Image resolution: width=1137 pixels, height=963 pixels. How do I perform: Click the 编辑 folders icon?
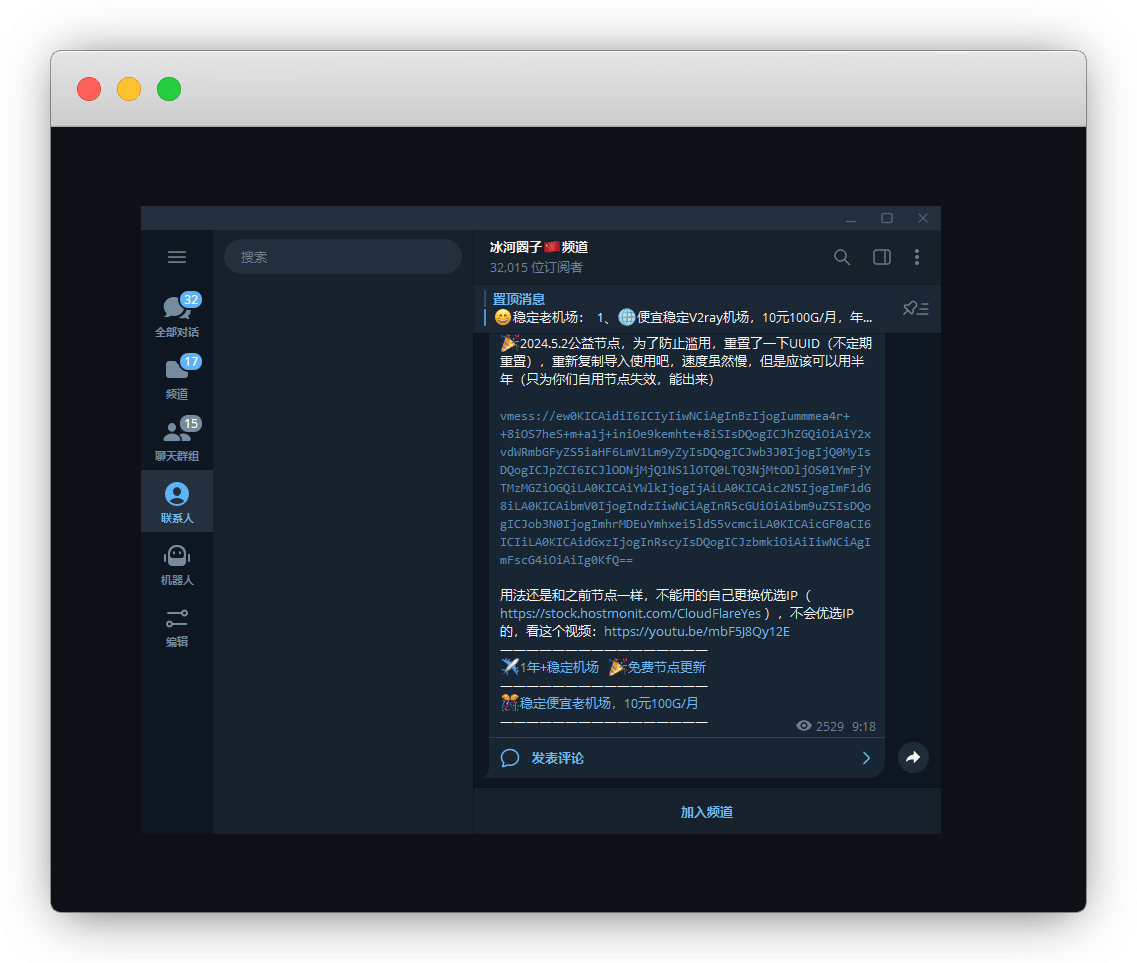point(177,626)
